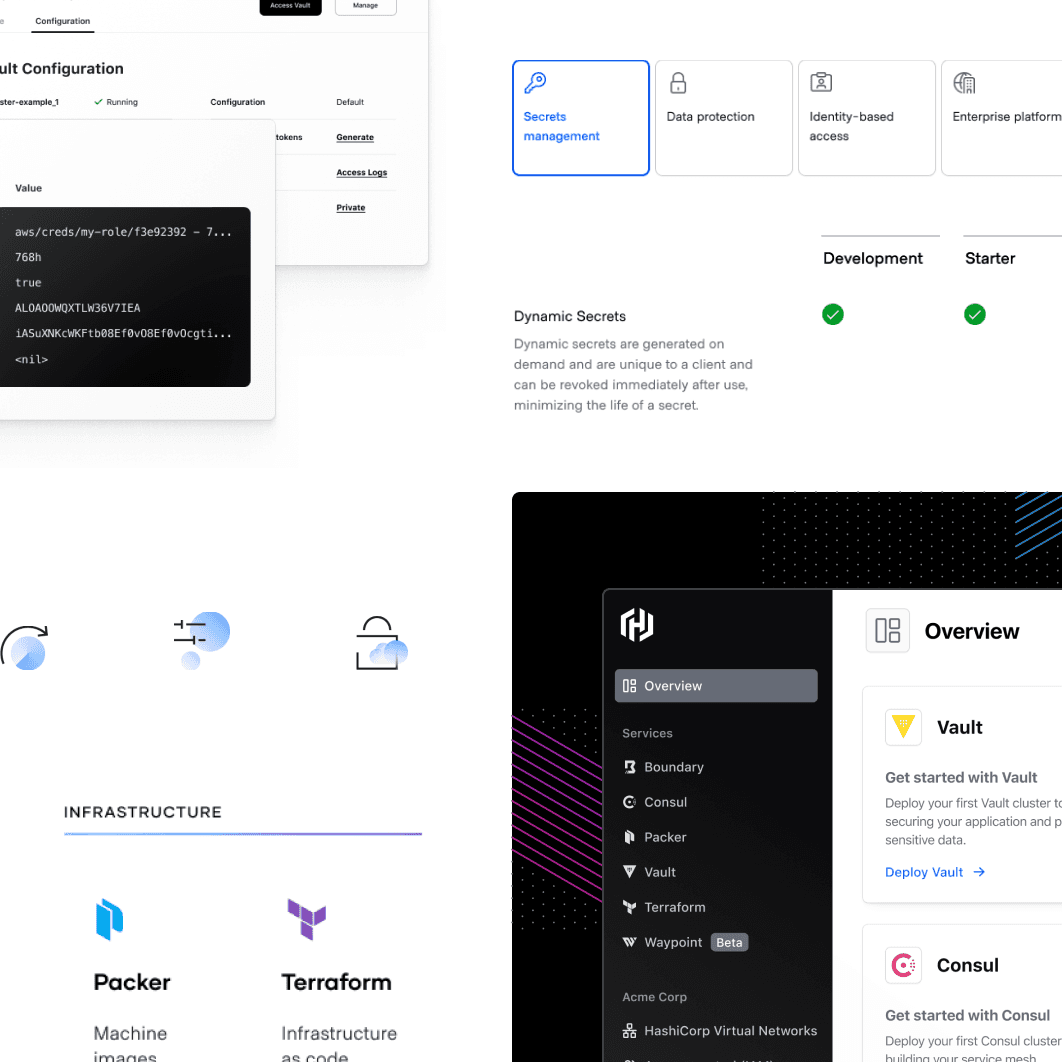Click the Beta badge next to Waypoint
The image size is (1062, 1062).
(x=729, y=942)
